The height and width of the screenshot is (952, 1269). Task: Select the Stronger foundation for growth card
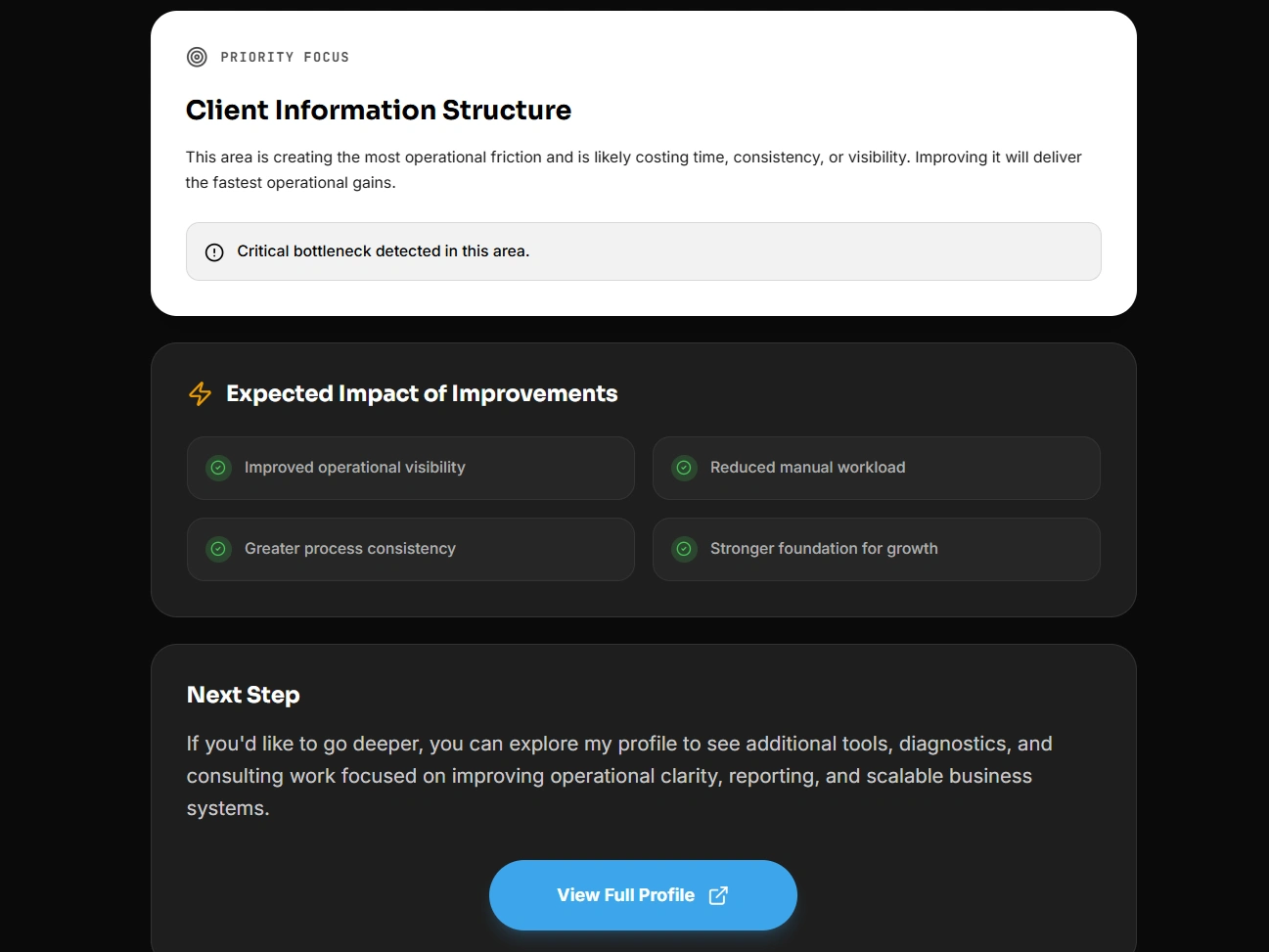pyautogui.click(x=877, y=549)
